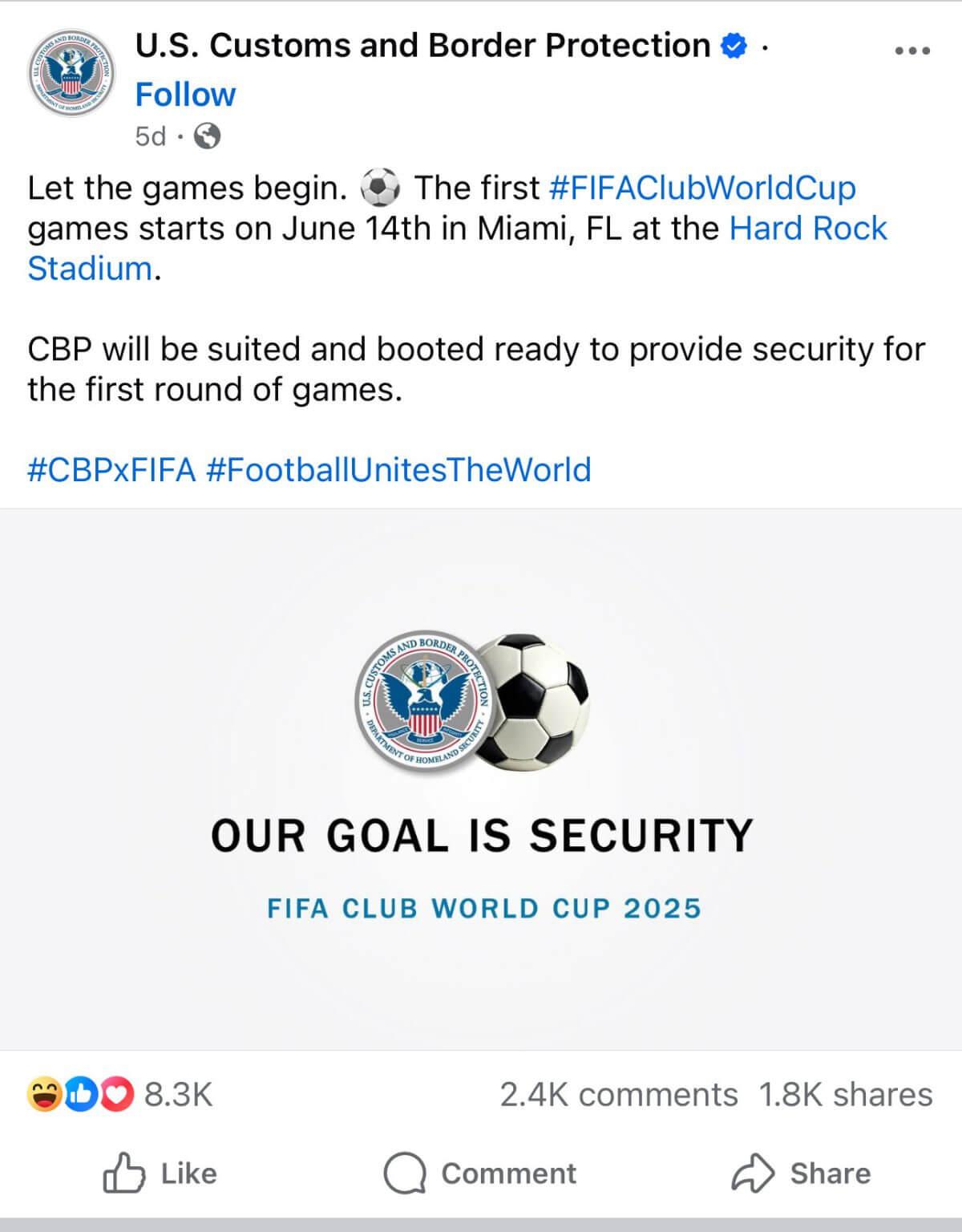
Task: Click the Share arrow icon
Action: pos(753,1173)
